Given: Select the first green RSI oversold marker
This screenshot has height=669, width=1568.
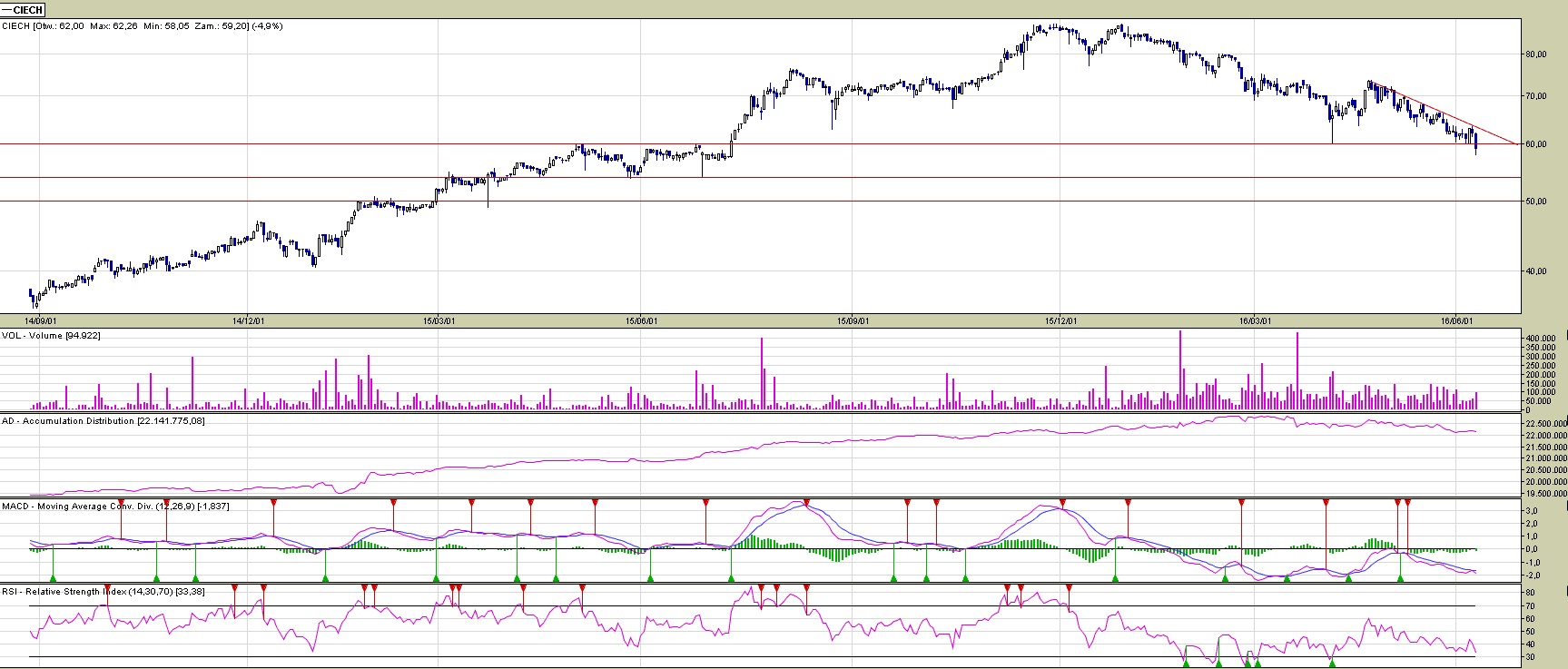Looking at the screenshot, I should coord(1186,663).
